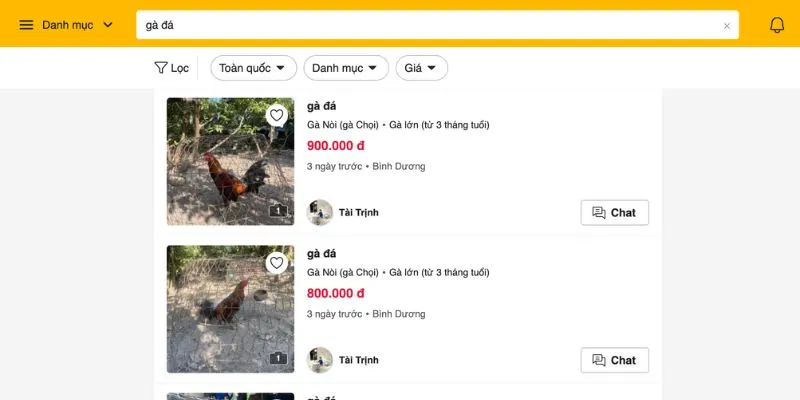Open second gà đá listing title
Viewport: 800px width, 400px height.
[322, 254]
